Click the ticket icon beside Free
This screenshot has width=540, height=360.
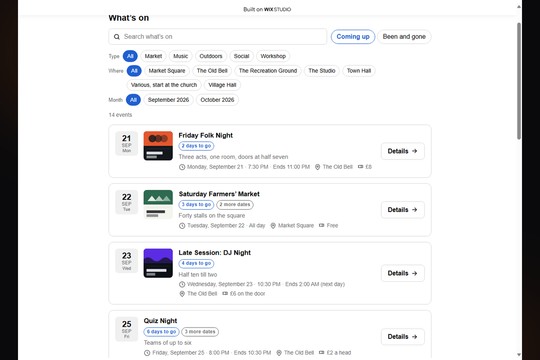(321, 225)
